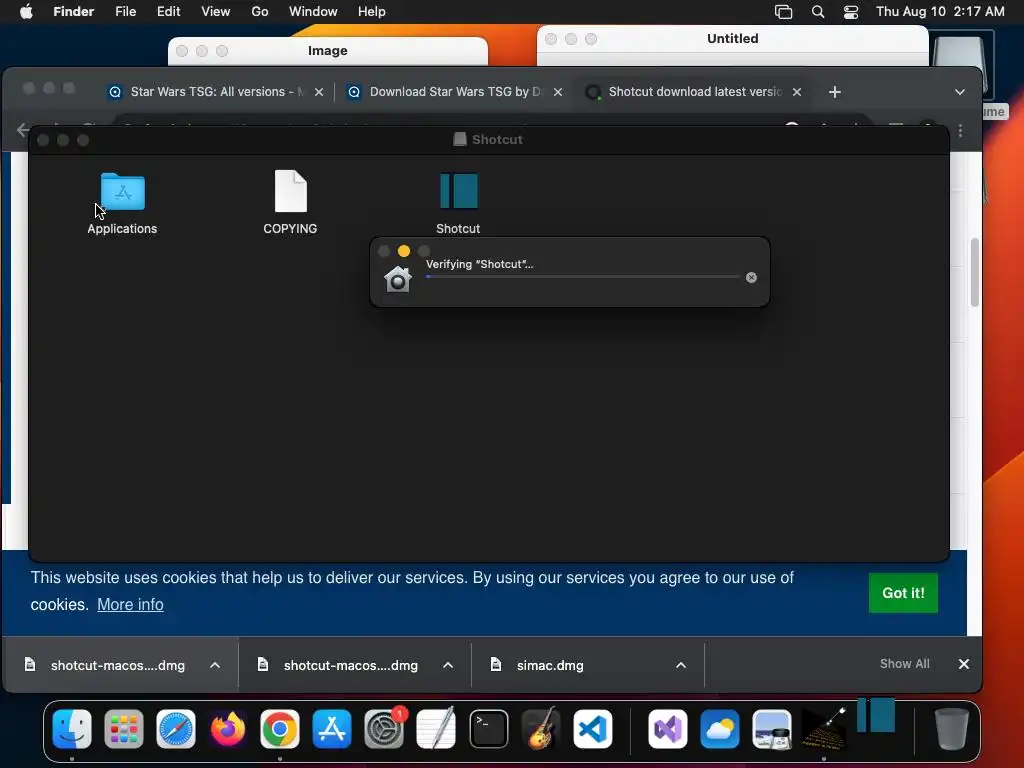1024x768 pixels.
Task: Open the Apple menu
Action: [26, 12]
